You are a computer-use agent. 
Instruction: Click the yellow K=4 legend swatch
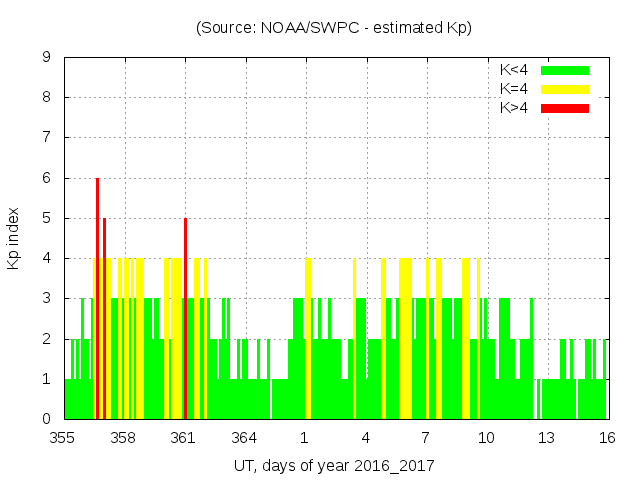pyautogui.click(x=565, y=89)
